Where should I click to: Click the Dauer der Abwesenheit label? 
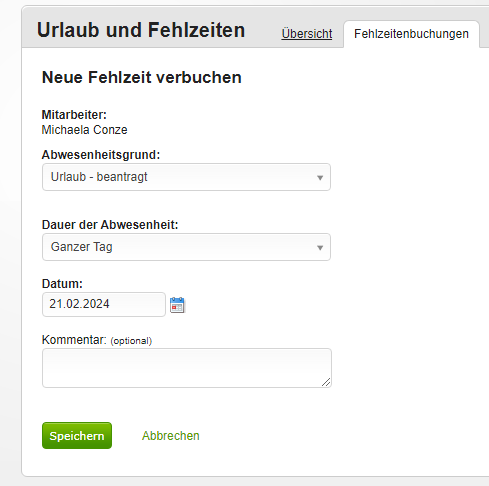[x=110, y=225]
